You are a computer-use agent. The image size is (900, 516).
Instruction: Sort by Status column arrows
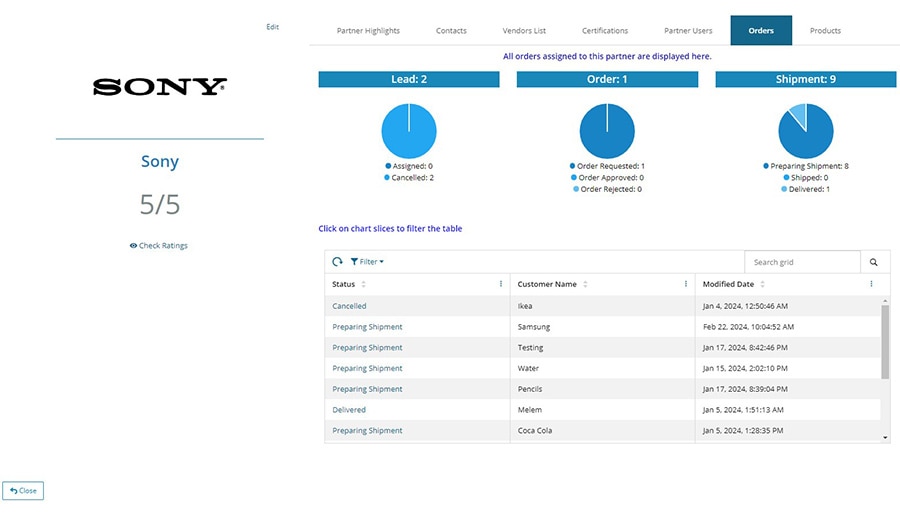coord(363,284)
